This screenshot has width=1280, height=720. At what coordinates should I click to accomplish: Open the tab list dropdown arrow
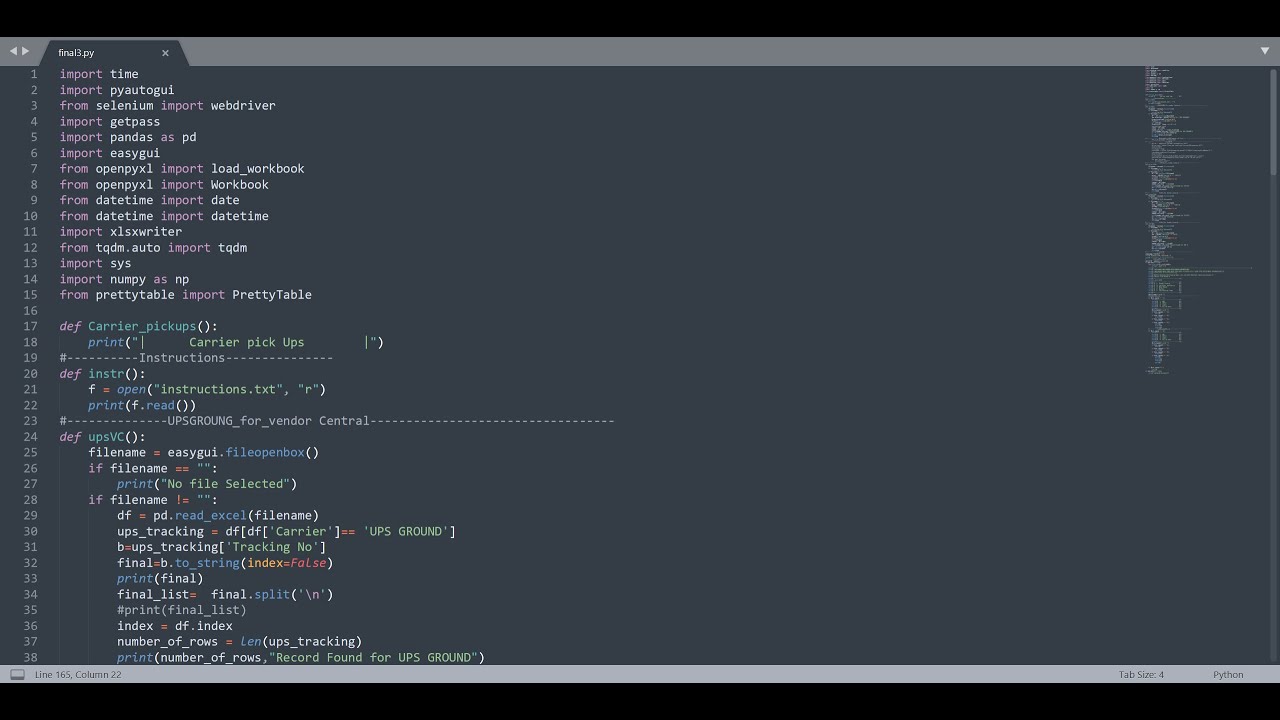coord(1264,51)
